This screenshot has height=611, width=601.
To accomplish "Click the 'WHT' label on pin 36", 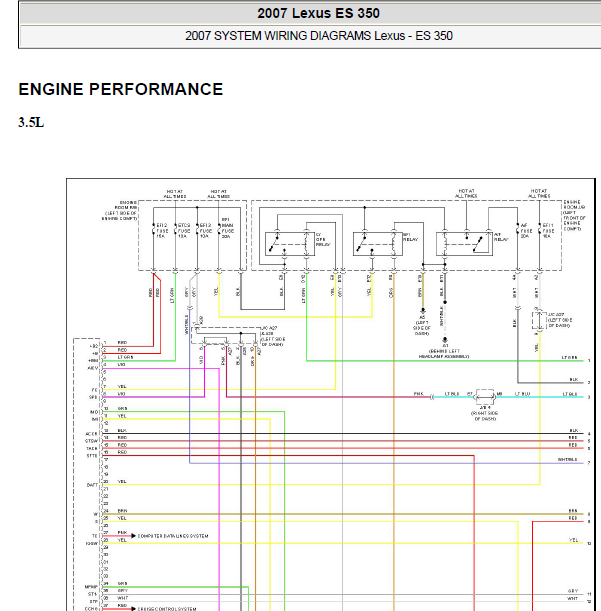I will pos(122,598).
